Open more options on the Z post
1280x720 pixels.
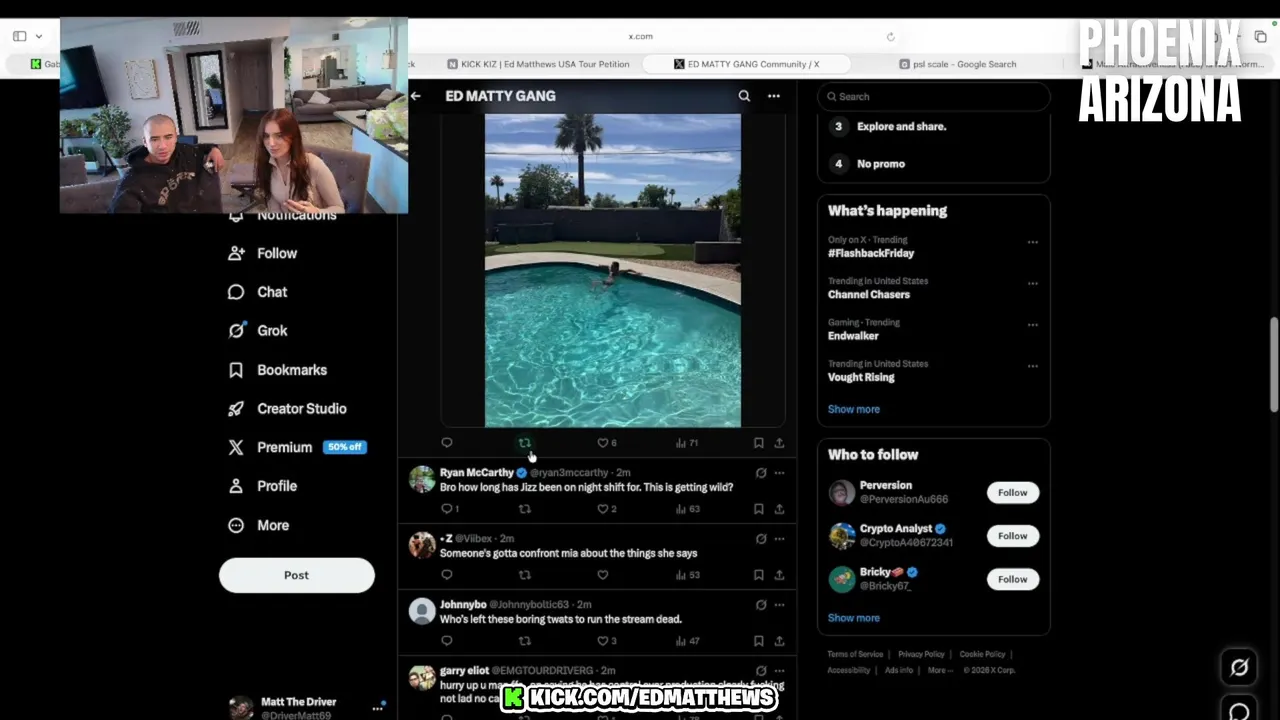pos(779,539)
